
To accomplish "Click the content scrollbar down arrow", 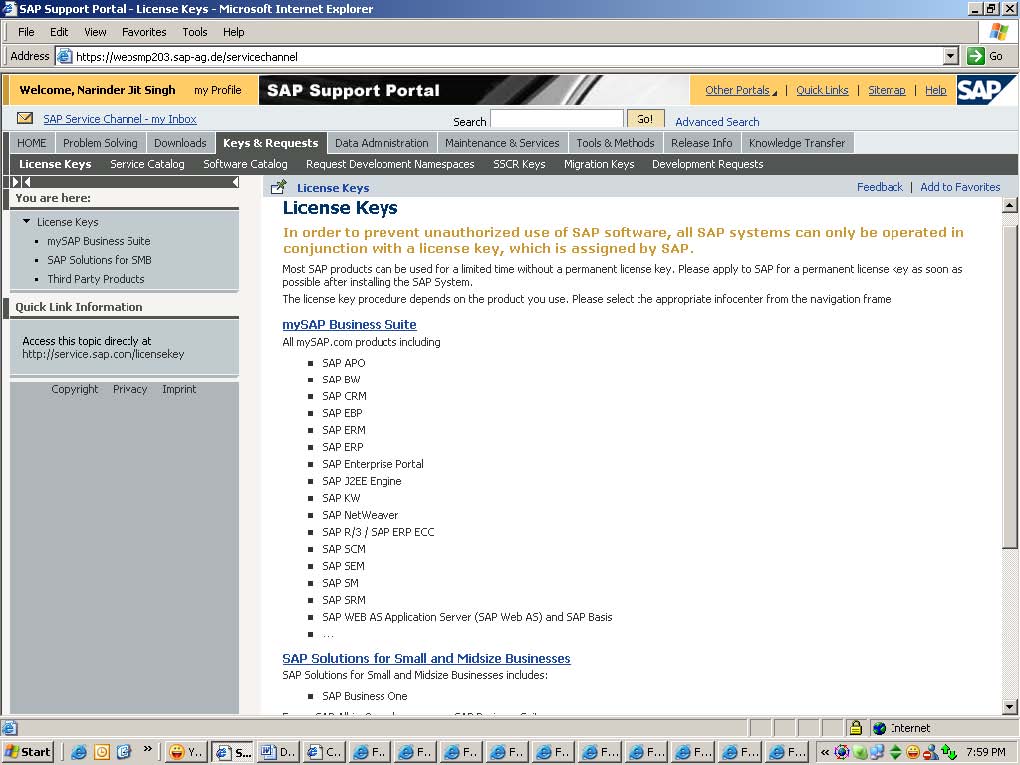I will [1010, 706].
